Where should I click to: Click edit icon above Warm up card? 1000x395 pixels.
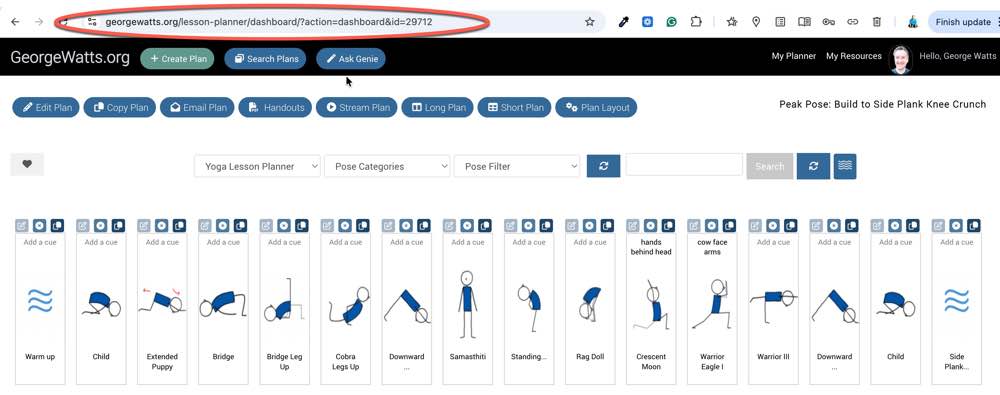22,225
